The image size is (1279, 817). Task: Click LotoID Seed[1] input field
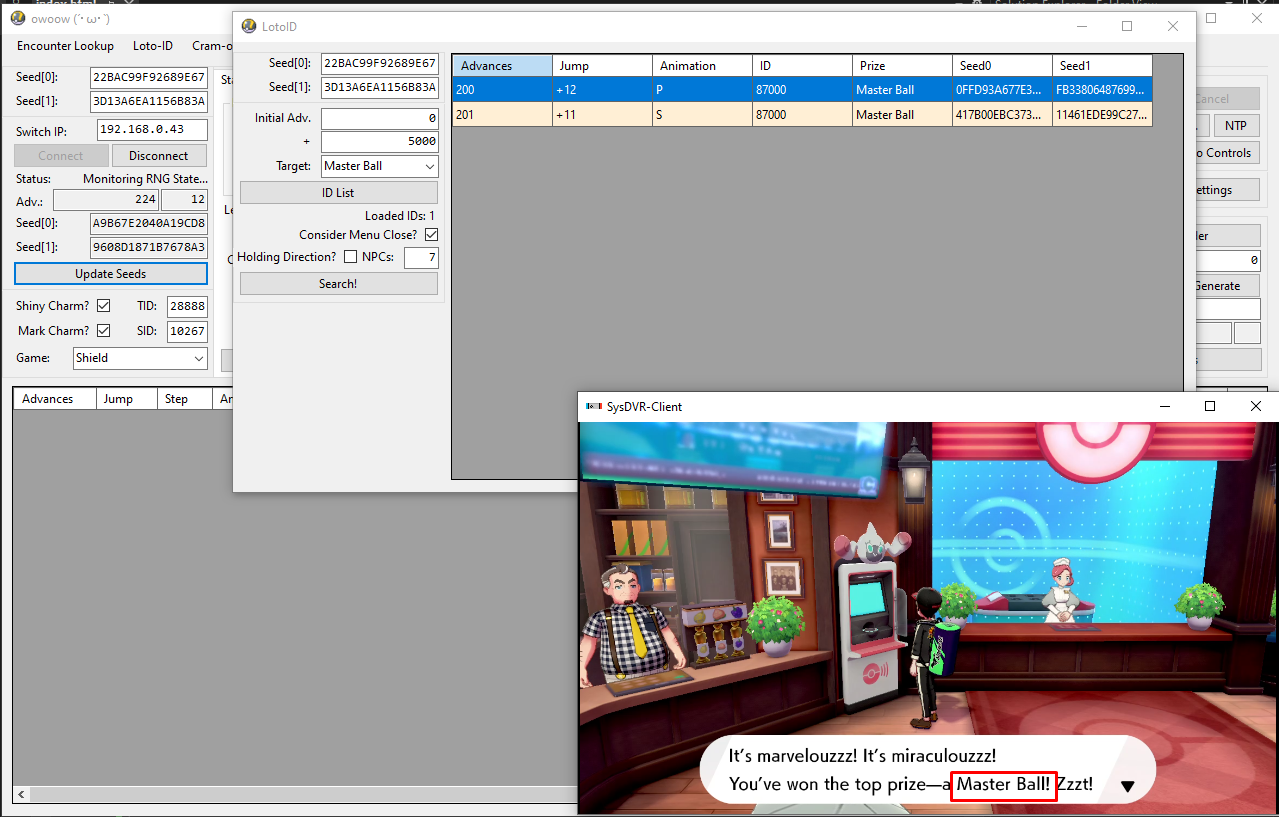coord(379,88)
